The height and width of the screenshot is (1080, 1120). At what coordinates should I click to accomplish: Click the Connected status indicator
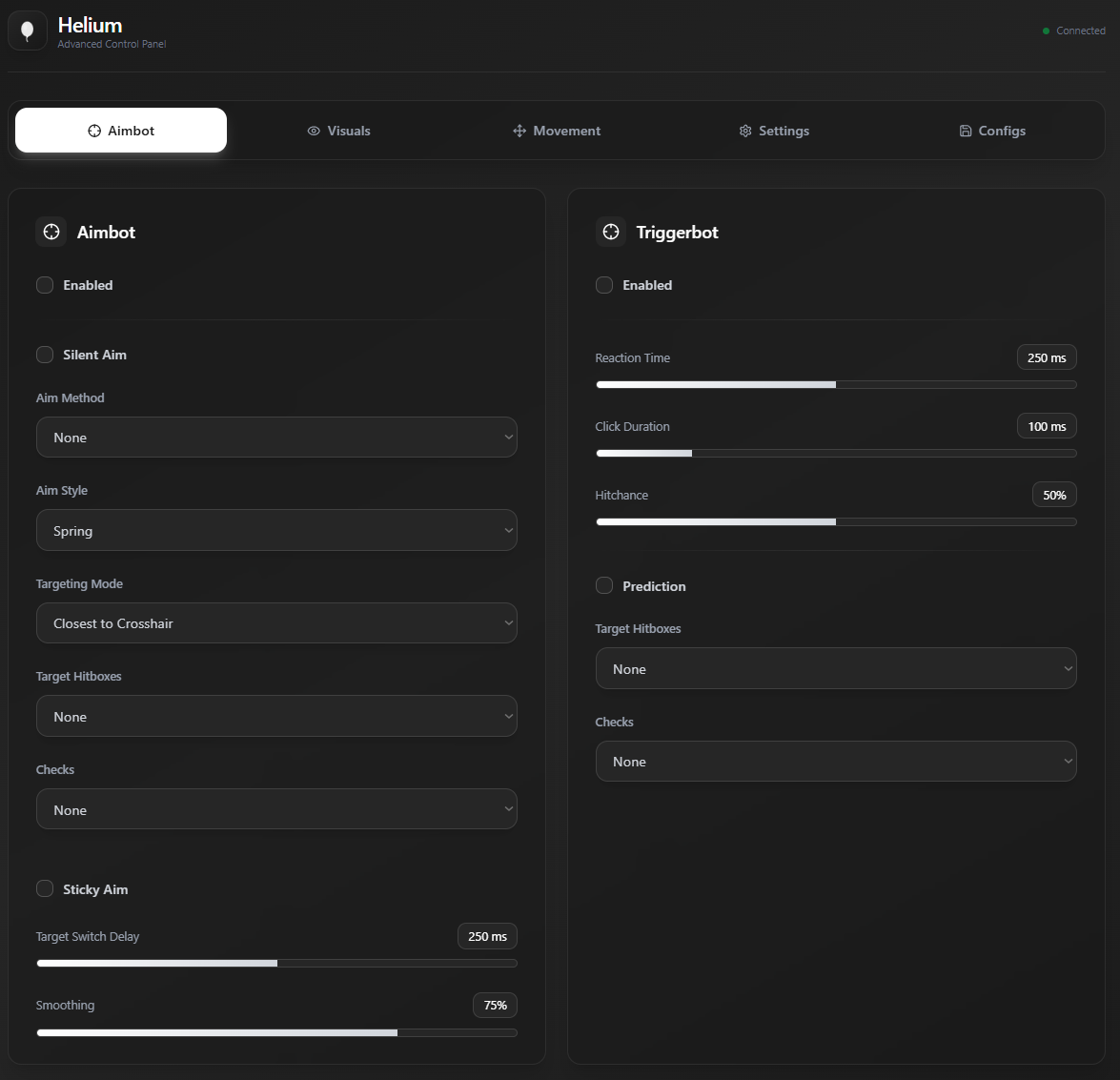1074,31
